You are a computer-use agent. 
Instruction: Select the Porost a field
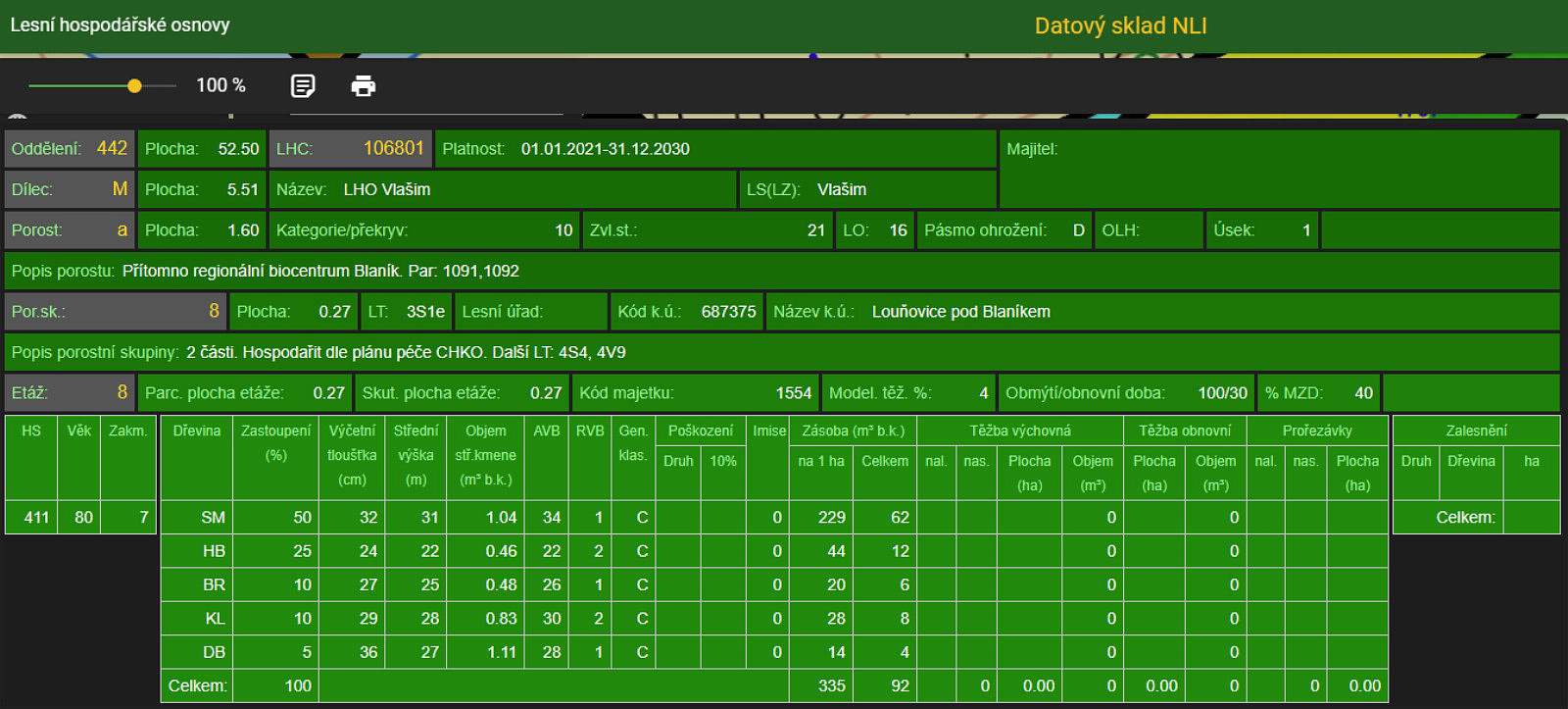[70, 230]
